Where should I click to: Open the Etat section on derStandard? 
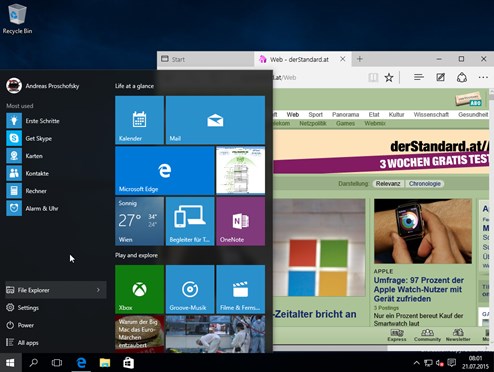click(x=374, y=114)
